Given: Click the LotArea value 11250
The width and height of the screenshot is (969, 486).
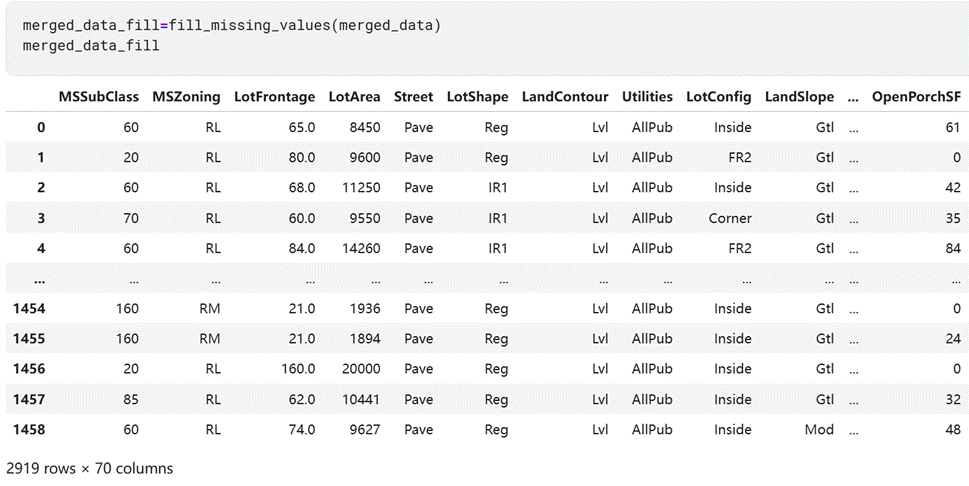Looking at the screenshot, I should [362, 188].
